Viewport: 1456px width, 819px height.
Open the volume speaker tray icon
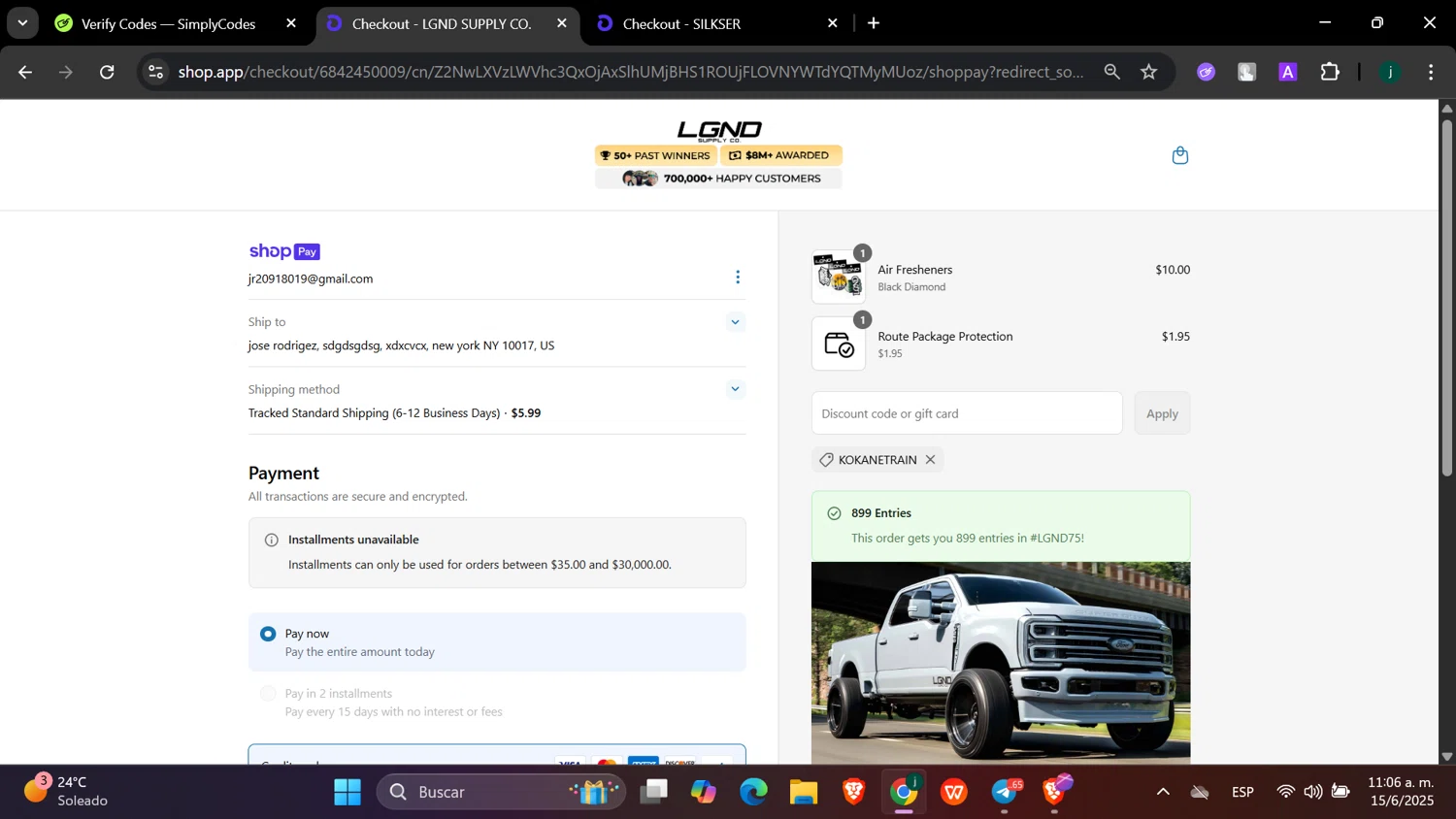click(1313, 793)
